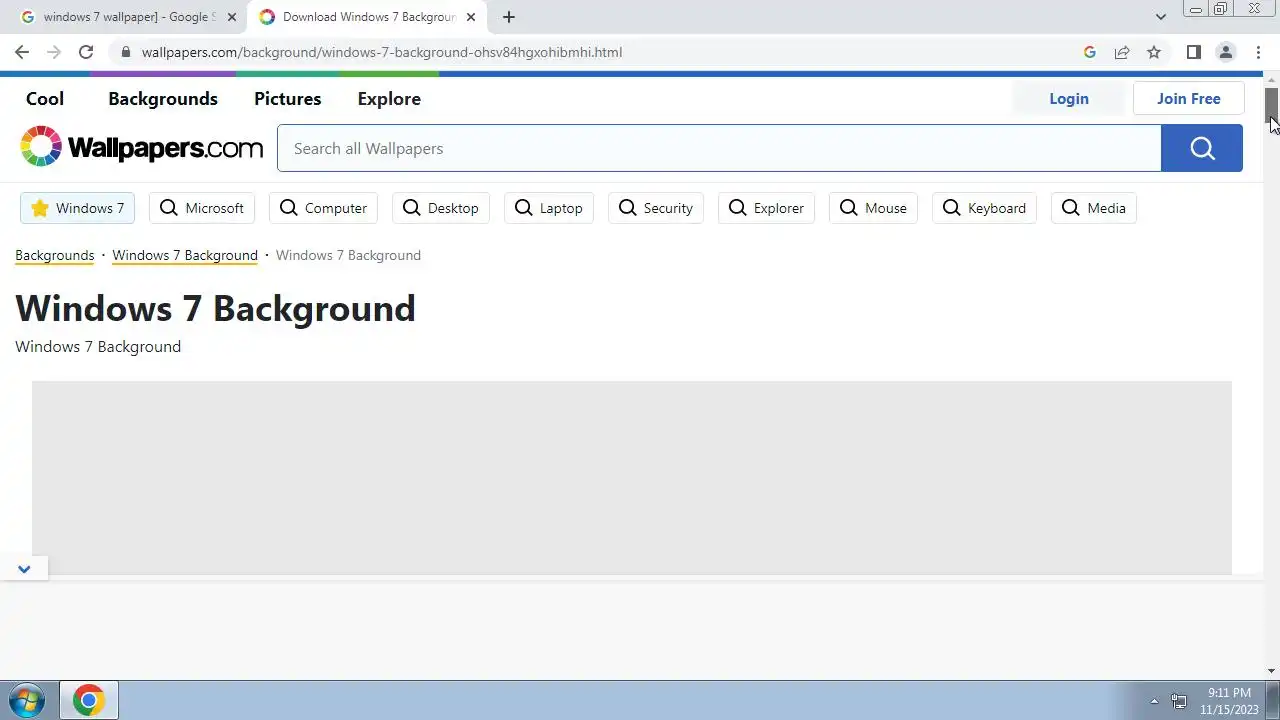Search the Microsoft tag
The height and width of the screenshot is (720, 1280).
[x=202, y=208]
